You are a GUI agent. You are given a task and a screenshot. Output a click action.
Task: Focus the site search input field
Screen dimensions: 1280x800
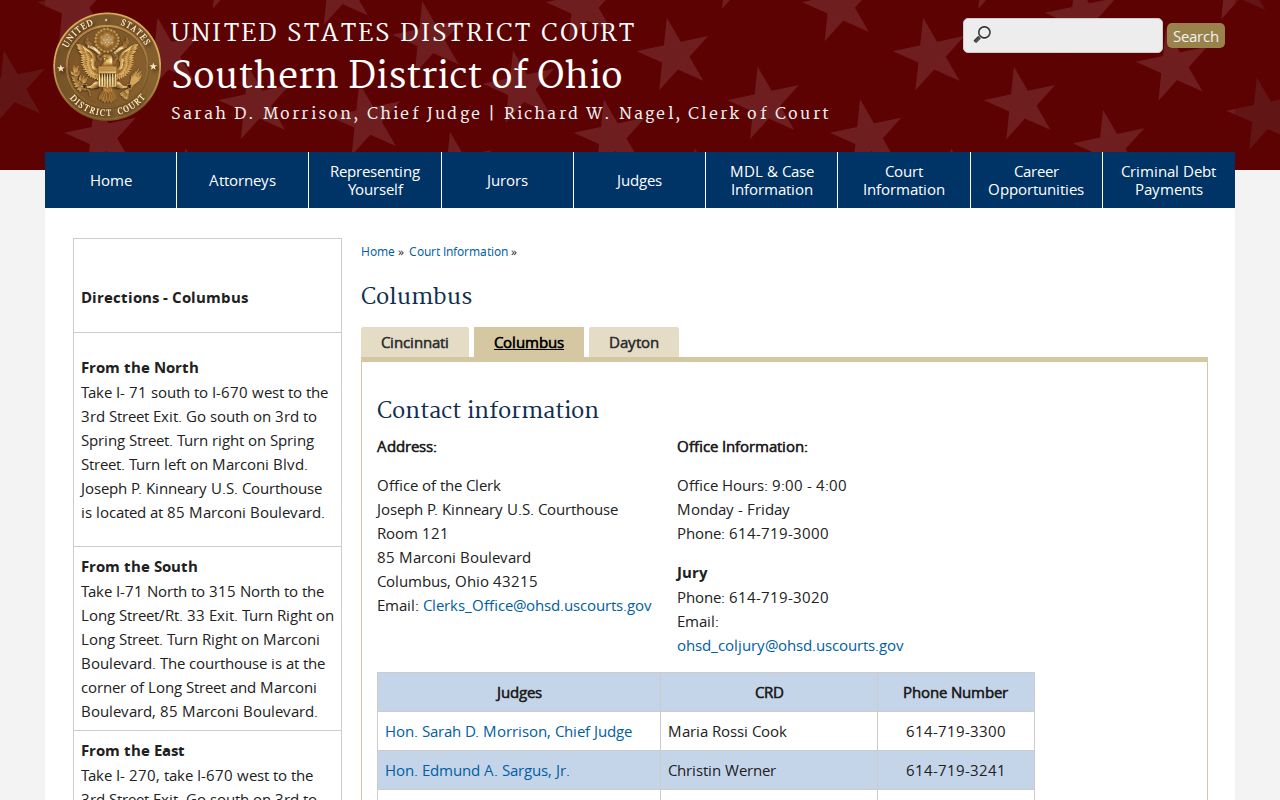1063,35
